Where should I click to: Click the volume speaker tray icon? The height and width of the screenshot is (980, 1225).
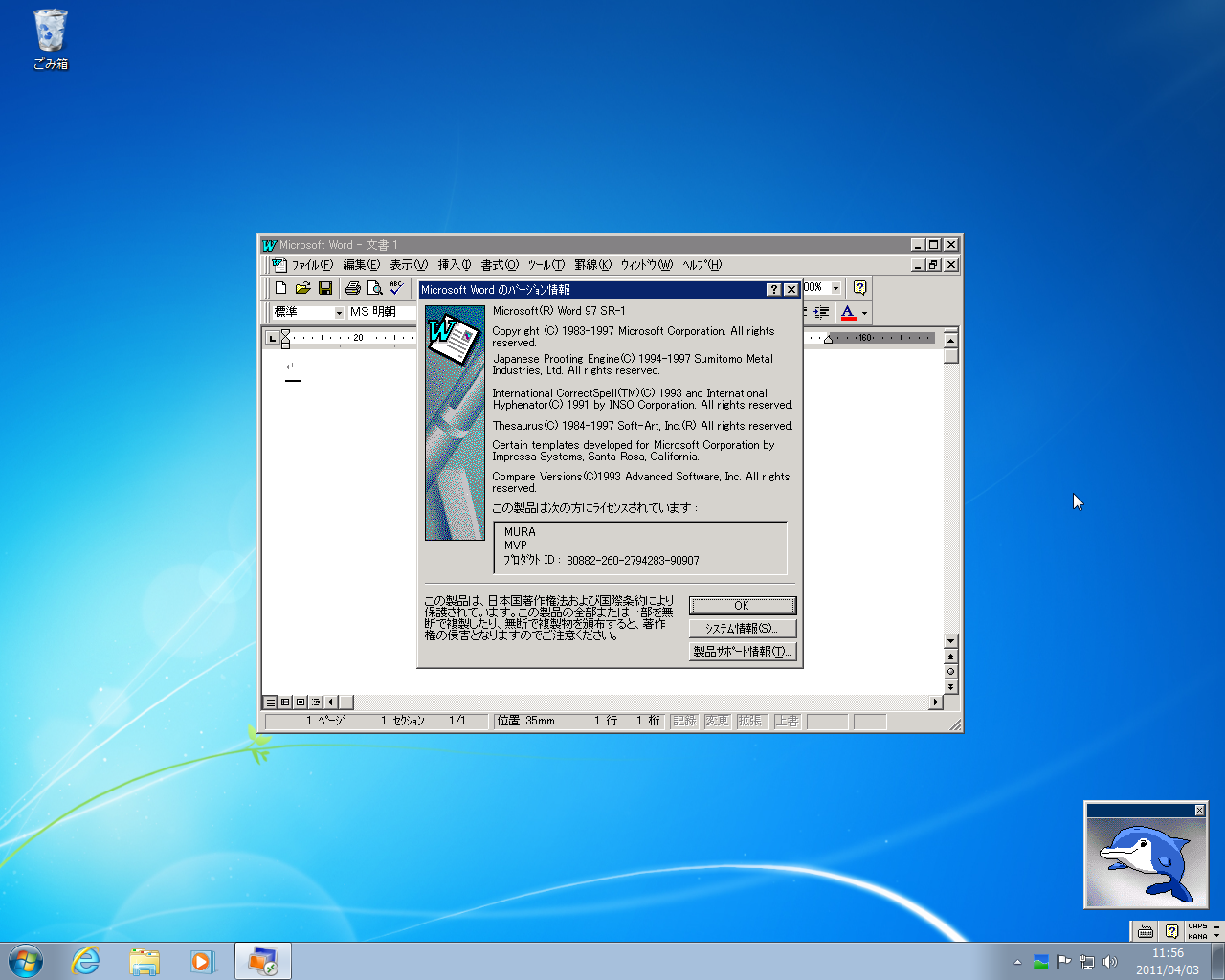pos(1109,962)
